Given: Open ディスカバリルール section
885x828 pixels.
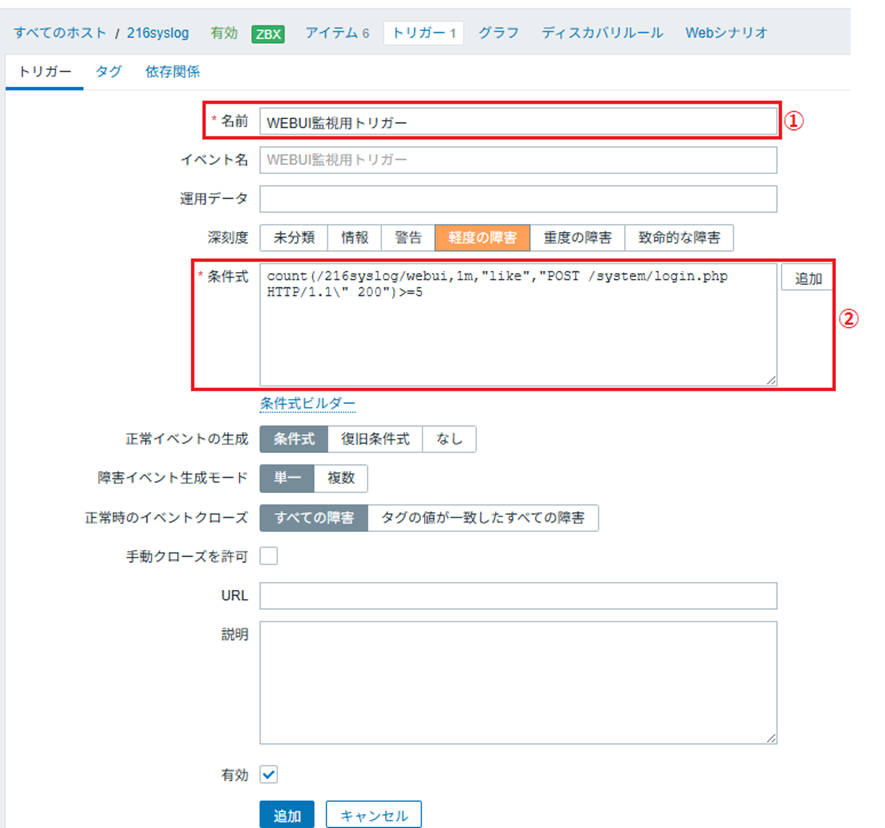Looking at the screenshot, I should tap(602, 33).
